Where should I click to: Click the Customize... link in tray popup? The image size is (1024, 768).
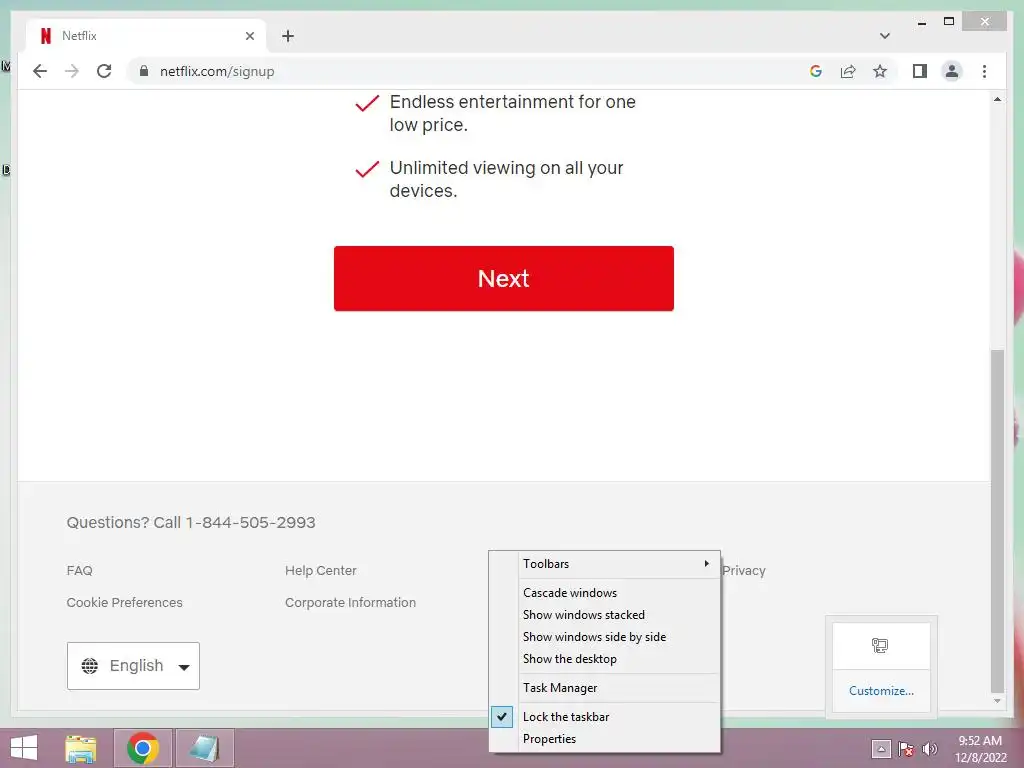[x=881, y=690]
